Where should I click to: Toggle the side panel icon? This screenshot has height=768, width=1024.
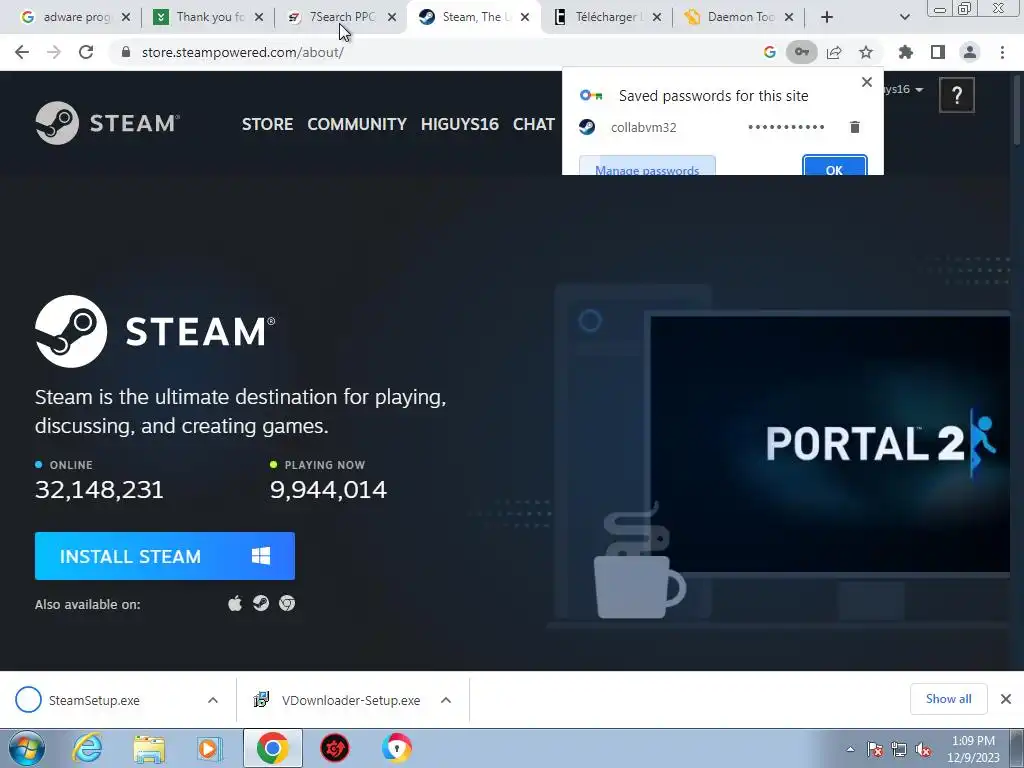pos(938,52)
